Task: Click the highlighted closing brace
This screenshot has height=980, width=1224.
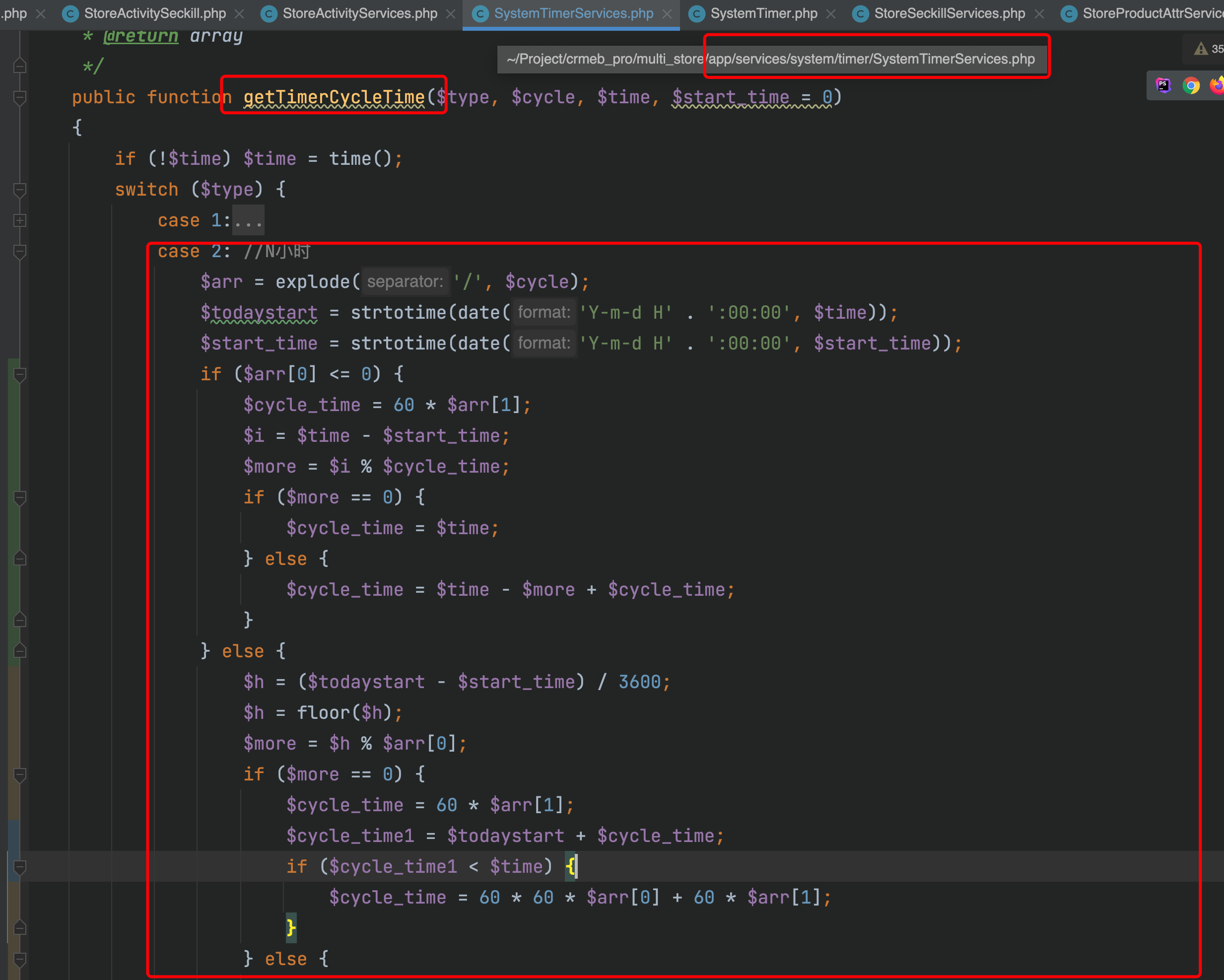Action: [x=291, y=928]
